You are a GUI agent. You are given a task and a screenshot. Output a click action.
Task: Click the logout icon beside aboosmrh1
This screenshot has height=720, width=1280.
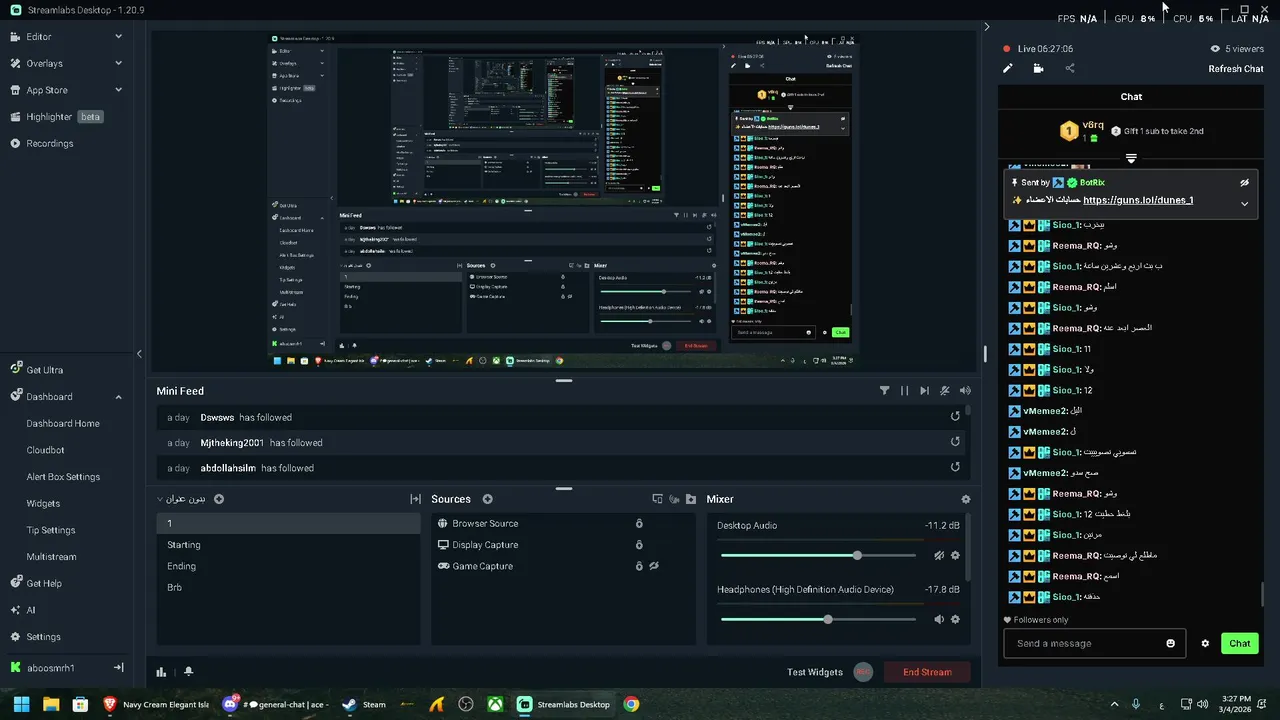point(118,667)
